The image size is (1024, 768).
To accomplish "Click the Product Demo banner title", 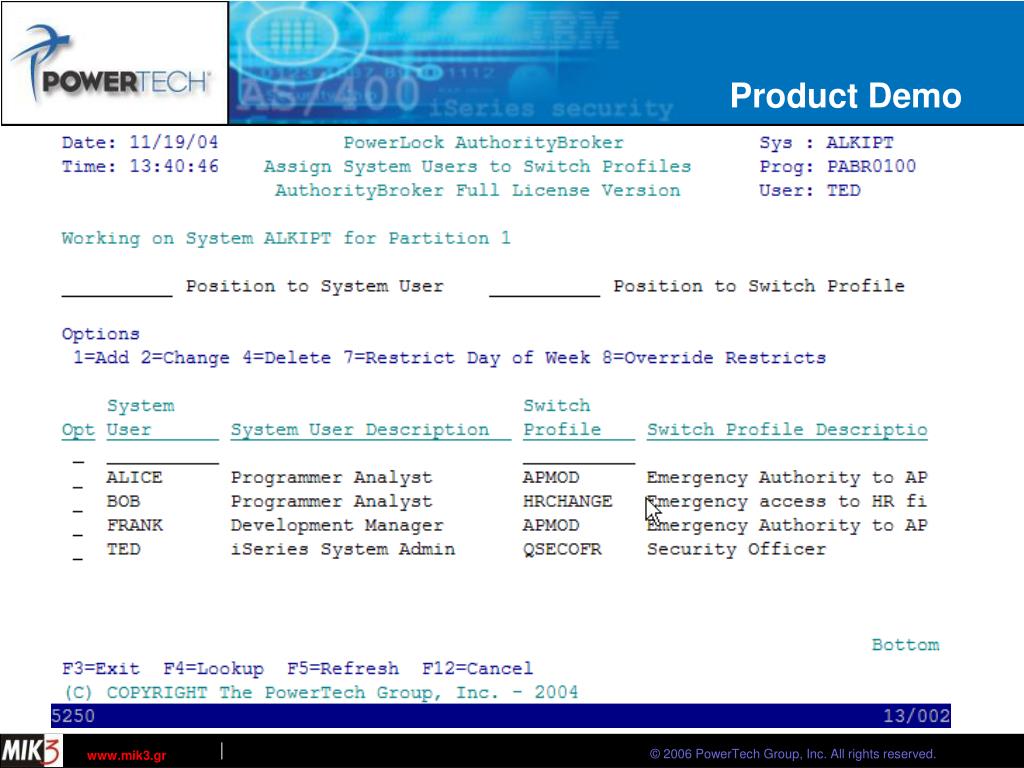I will [846, 96].
